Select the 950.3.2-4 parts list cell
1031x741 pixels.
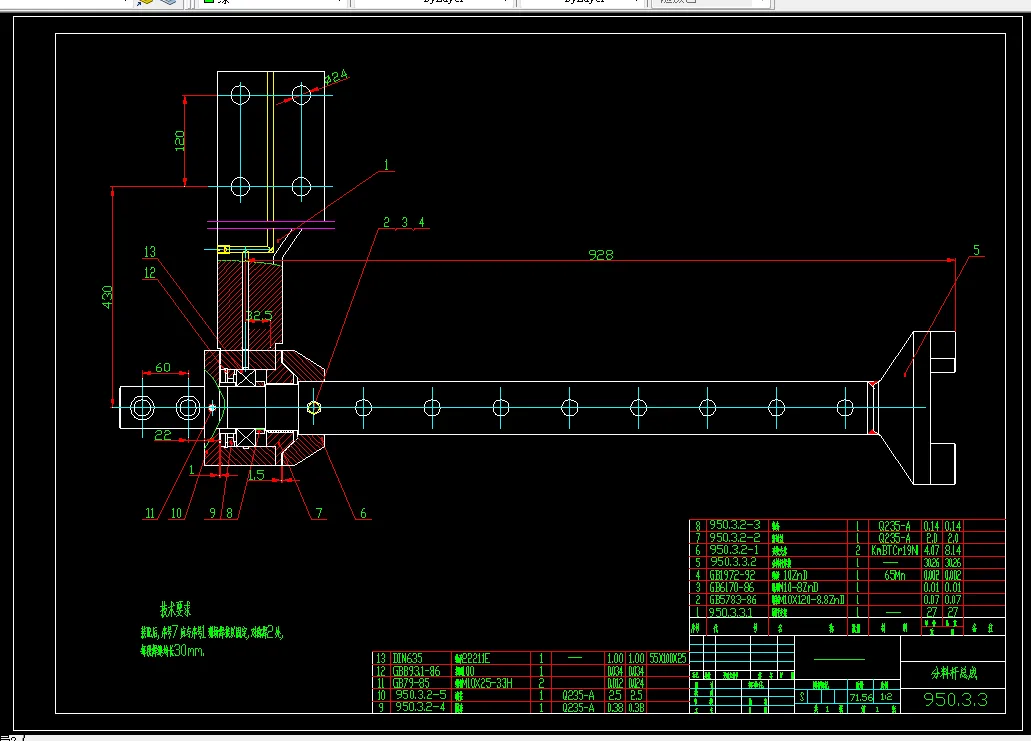420,707
